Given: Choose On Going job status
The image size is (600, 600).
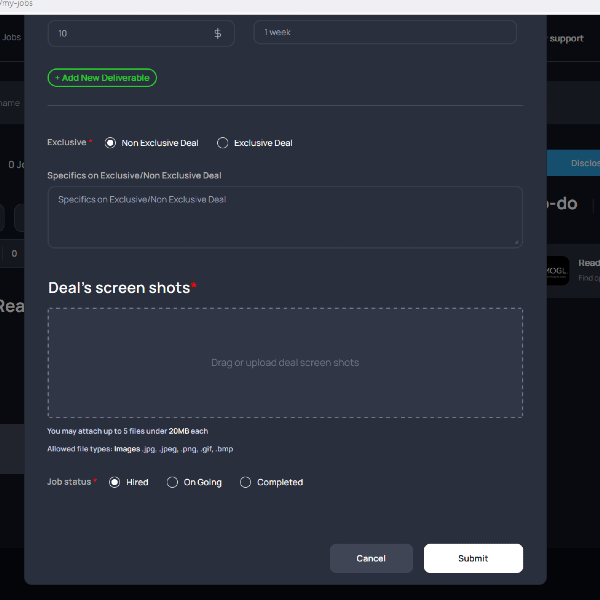Looking at the screenshot, I should 172,482.
